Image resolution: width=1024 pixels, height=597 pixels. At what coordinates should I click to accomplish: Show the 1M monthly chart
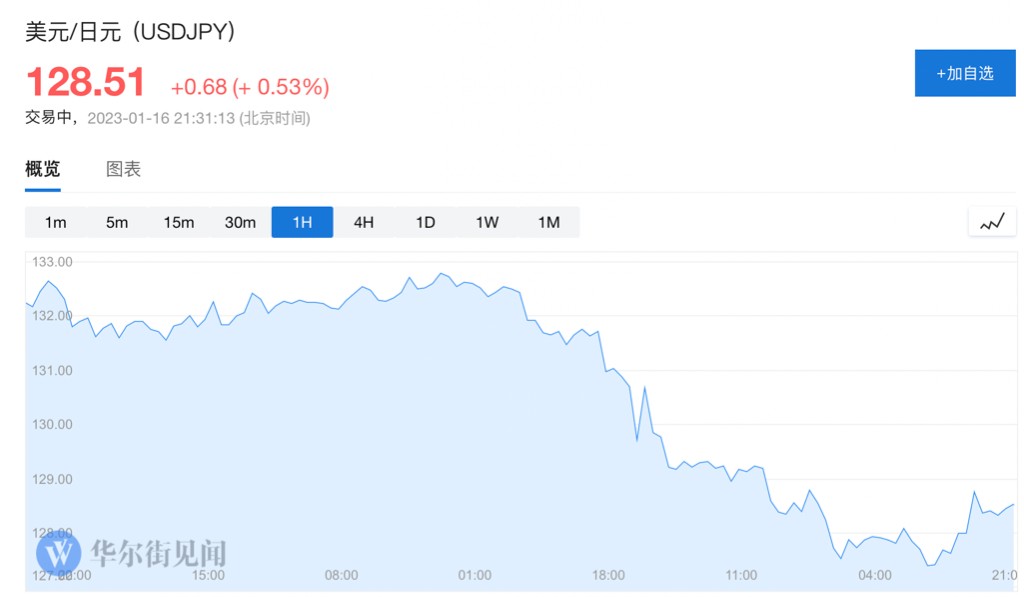pos(549,222)
